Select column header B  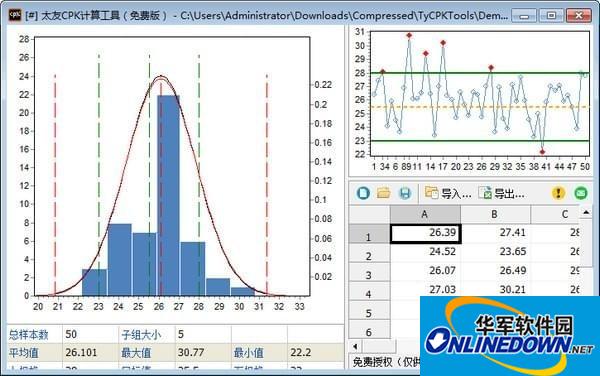pos(495,214)
